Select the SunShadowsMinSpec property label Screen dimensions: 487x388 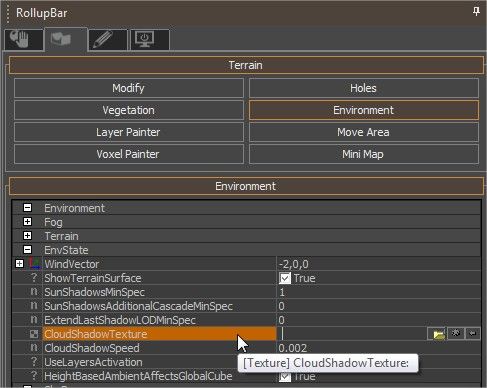click(94, 292)
